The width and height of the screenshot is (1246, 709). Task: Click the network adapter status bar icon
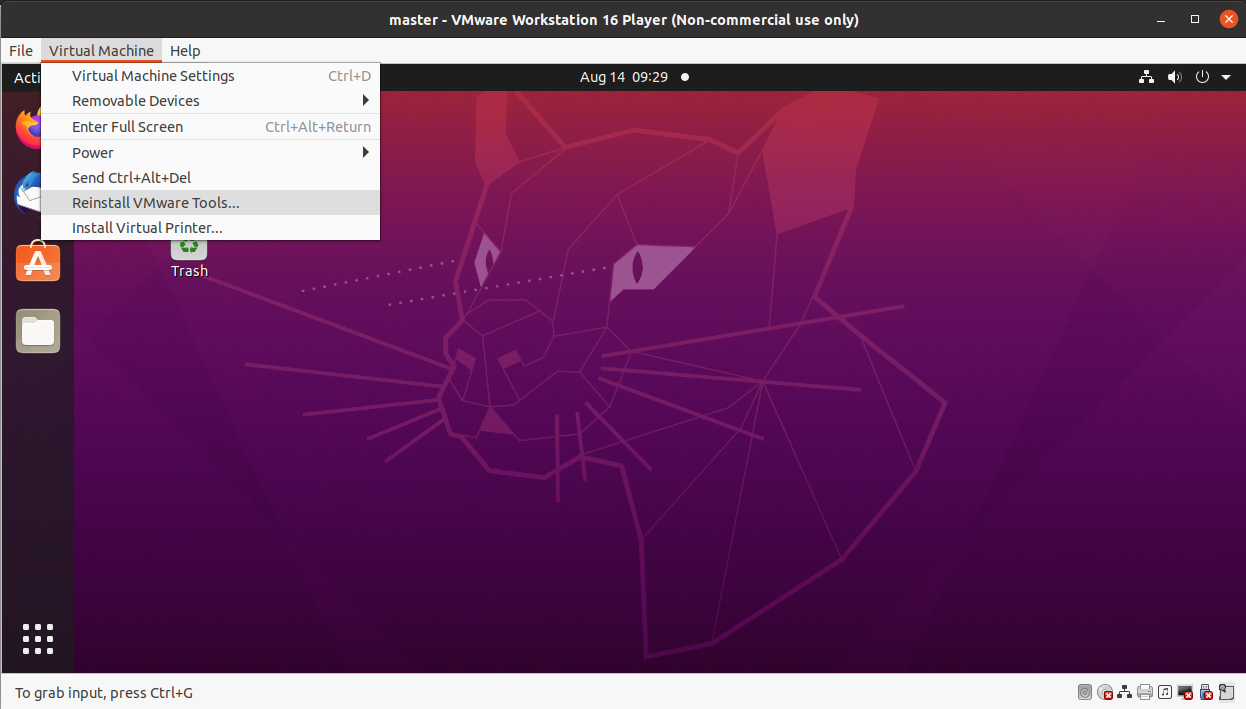point(1124,692)
